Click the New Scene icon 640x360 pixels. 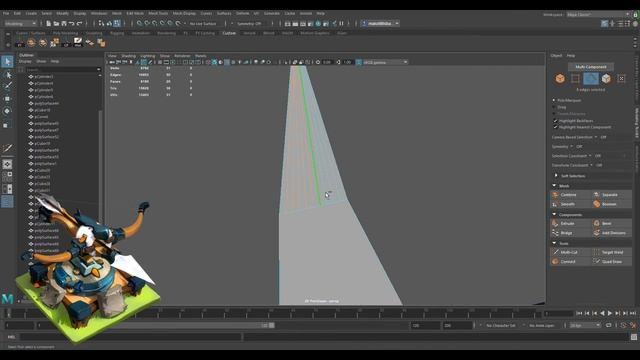pyautogui.click(x=49, y=24)
